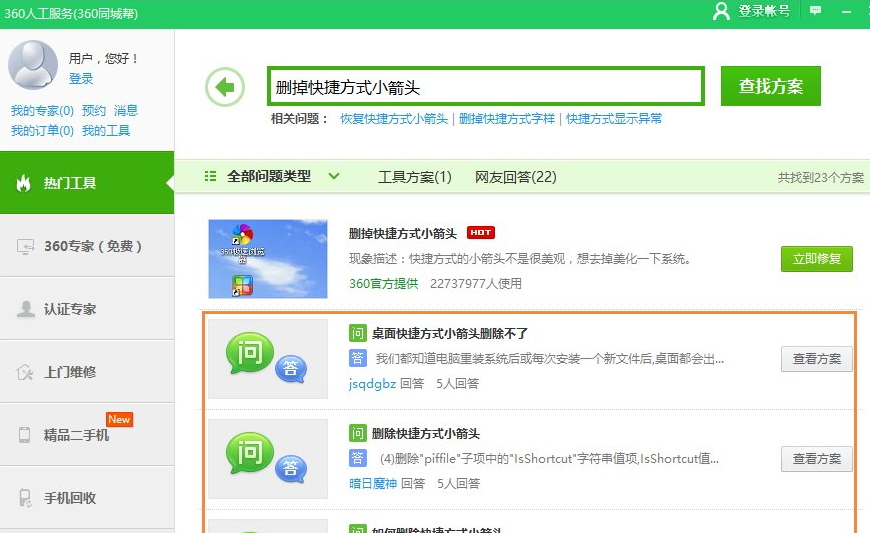Click related question 快捷方式显示异常

[614, 119]
